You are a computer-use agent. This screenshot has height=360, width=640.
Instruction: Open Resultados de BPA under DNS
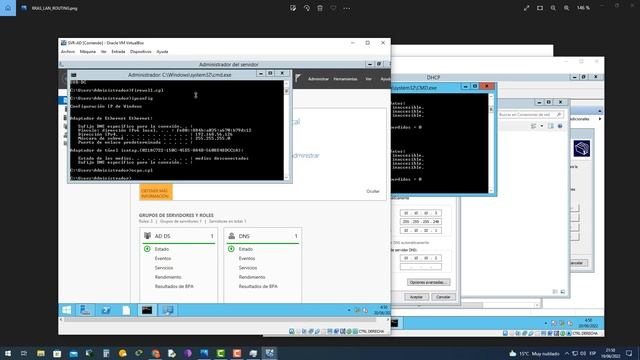pyautogui.click(x=258, y=287)
